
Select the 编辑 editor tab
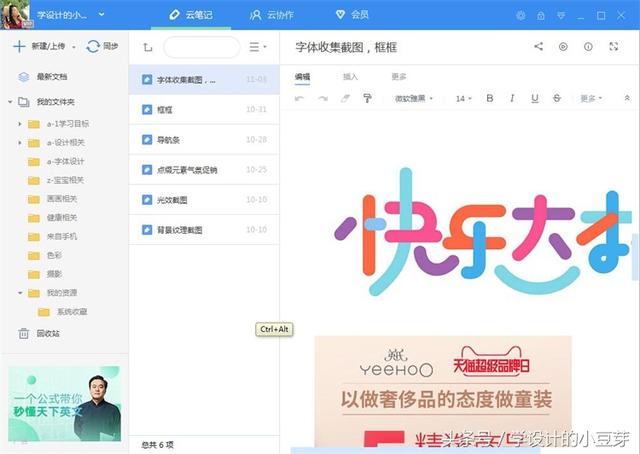[302, 77]
